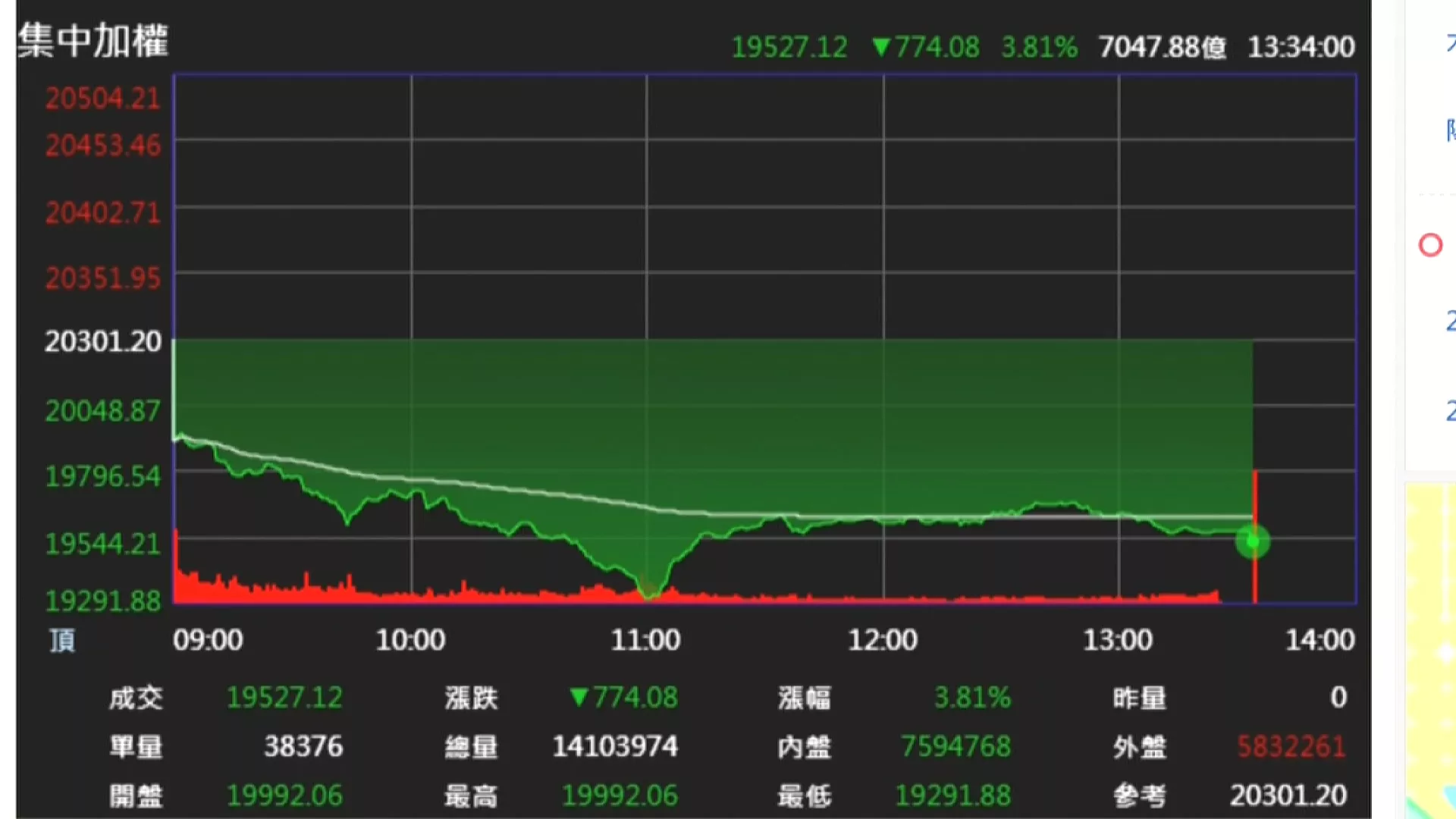Click the green current-price marker dot
Image resolution: width=1456 pixels, height=819 pixels.
(x=1252, y=541)
